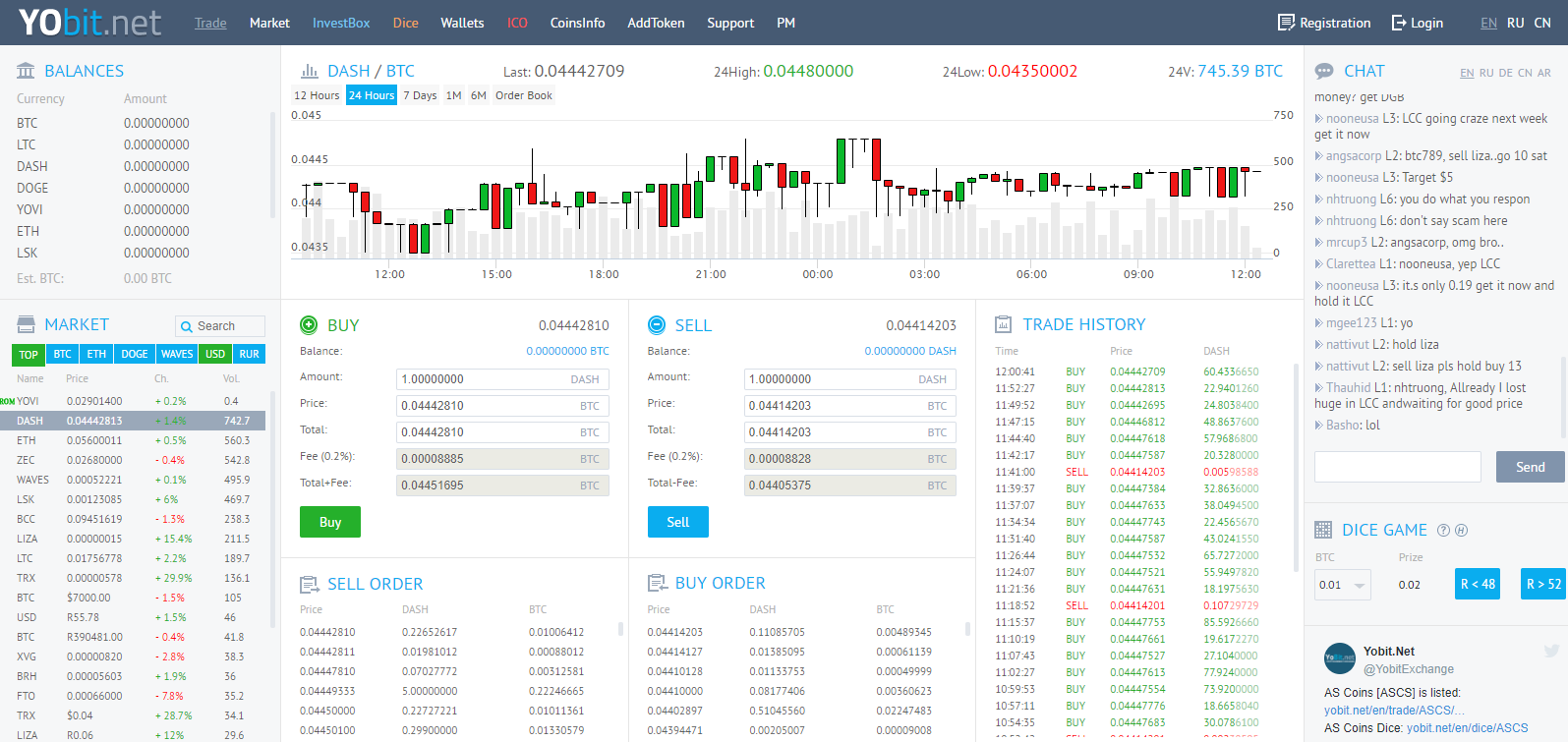Click the Buy amount input field

pos(502,378)
